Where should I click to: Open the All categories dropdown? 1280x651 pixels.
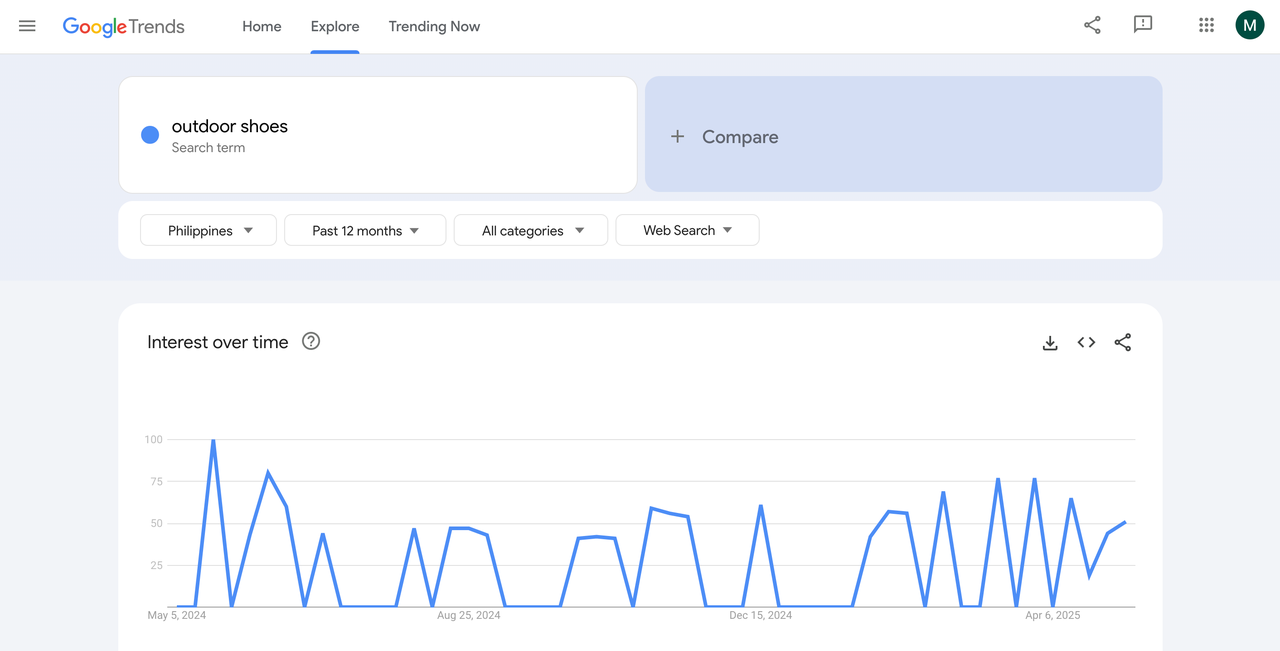click(x=530, y=230)
